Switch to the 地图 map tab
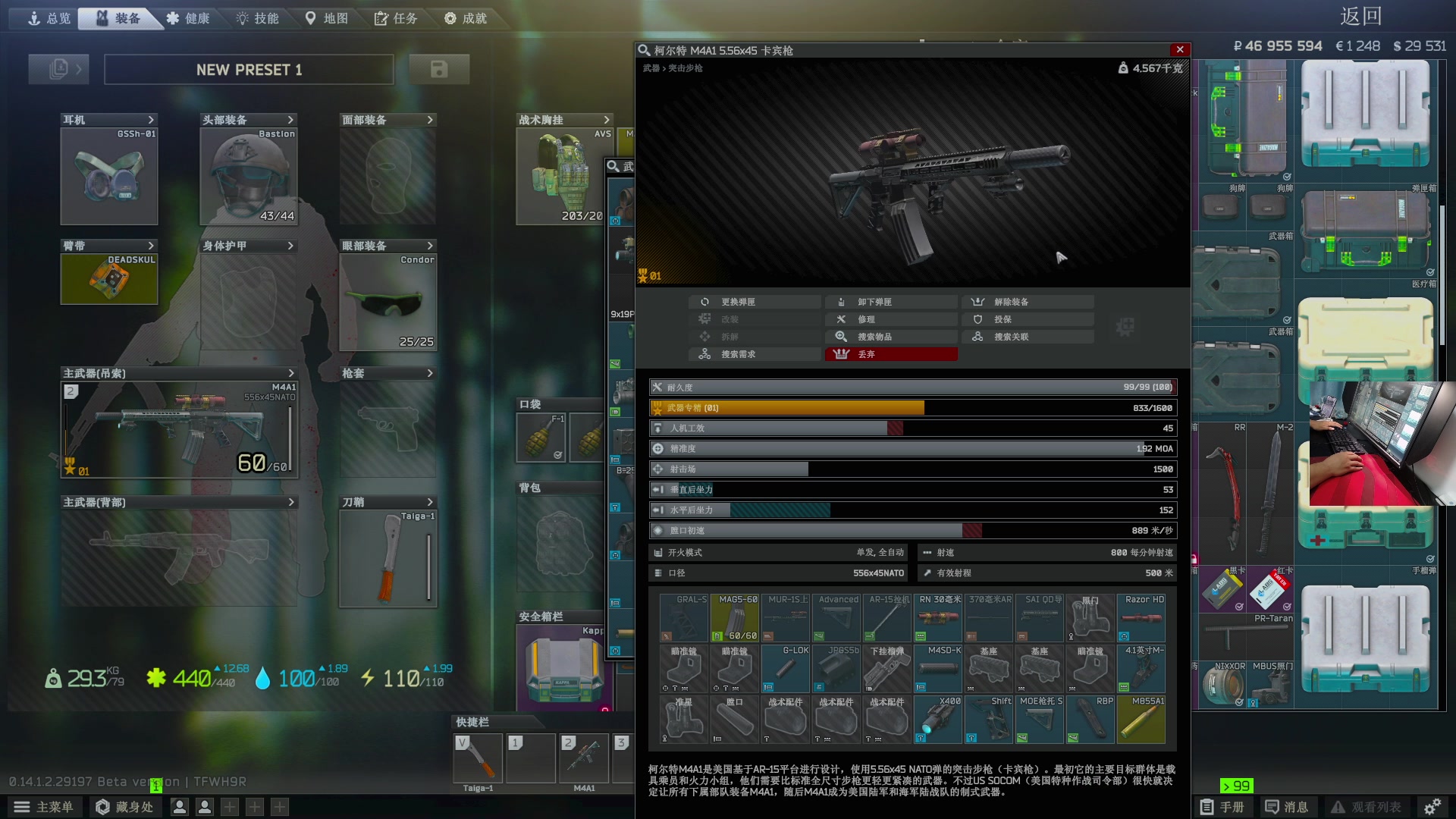The image size is (1456, 819). [327, 18]
